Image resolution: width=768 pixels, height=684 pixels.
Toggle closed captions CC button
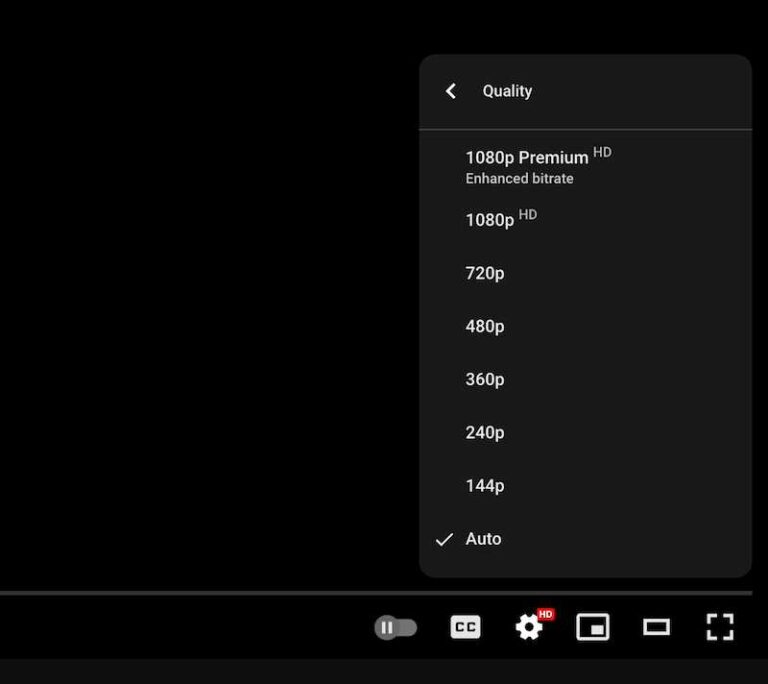(465, 627)
